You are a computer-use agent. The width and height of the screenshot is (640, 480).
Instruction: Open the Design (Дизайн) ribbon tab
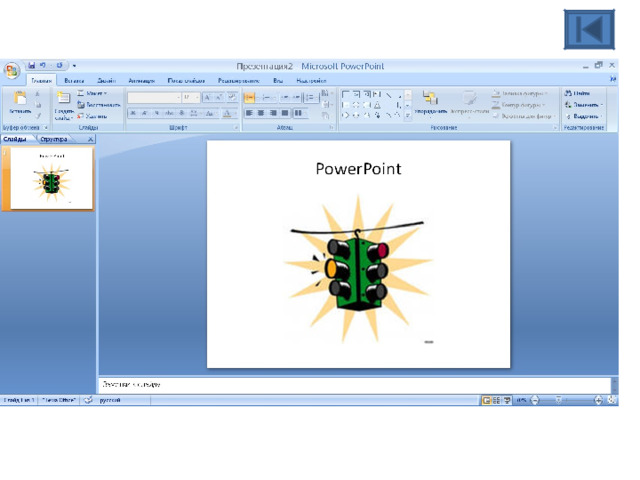(107, 81)
